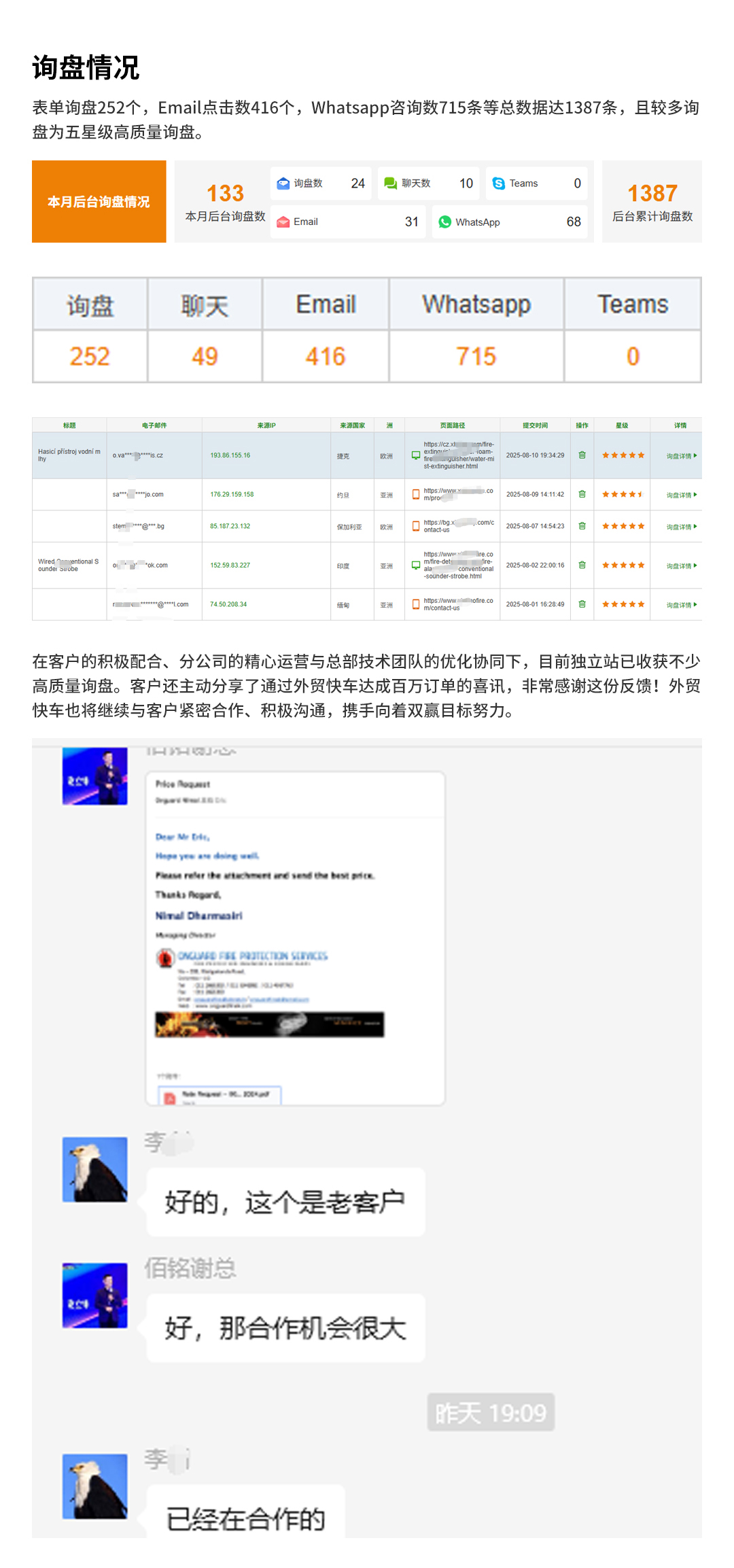
Task: Click the 询盘 value 252 in the summary table
Action: click(x=90, y=357)
